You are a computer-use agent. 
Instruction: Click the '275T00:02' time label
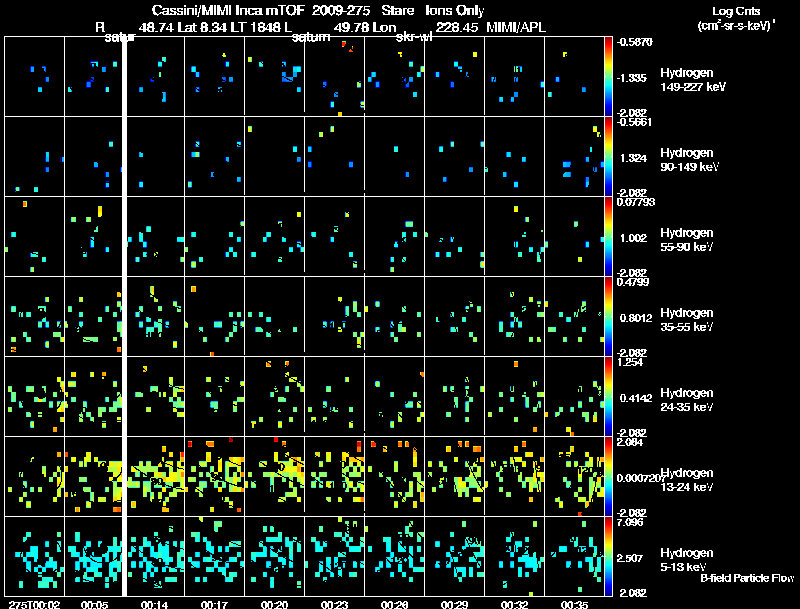pyautogui.click(x=34, y=604)
